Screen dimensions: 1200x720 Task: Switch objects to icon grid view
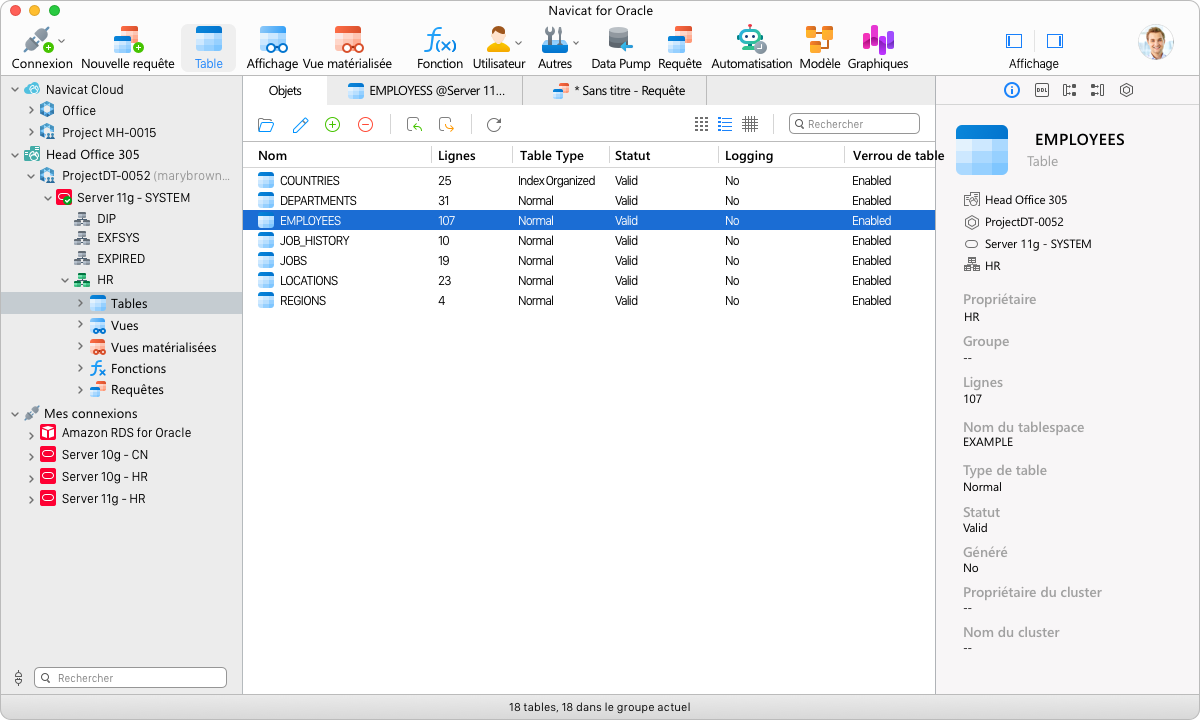(701, 124)
